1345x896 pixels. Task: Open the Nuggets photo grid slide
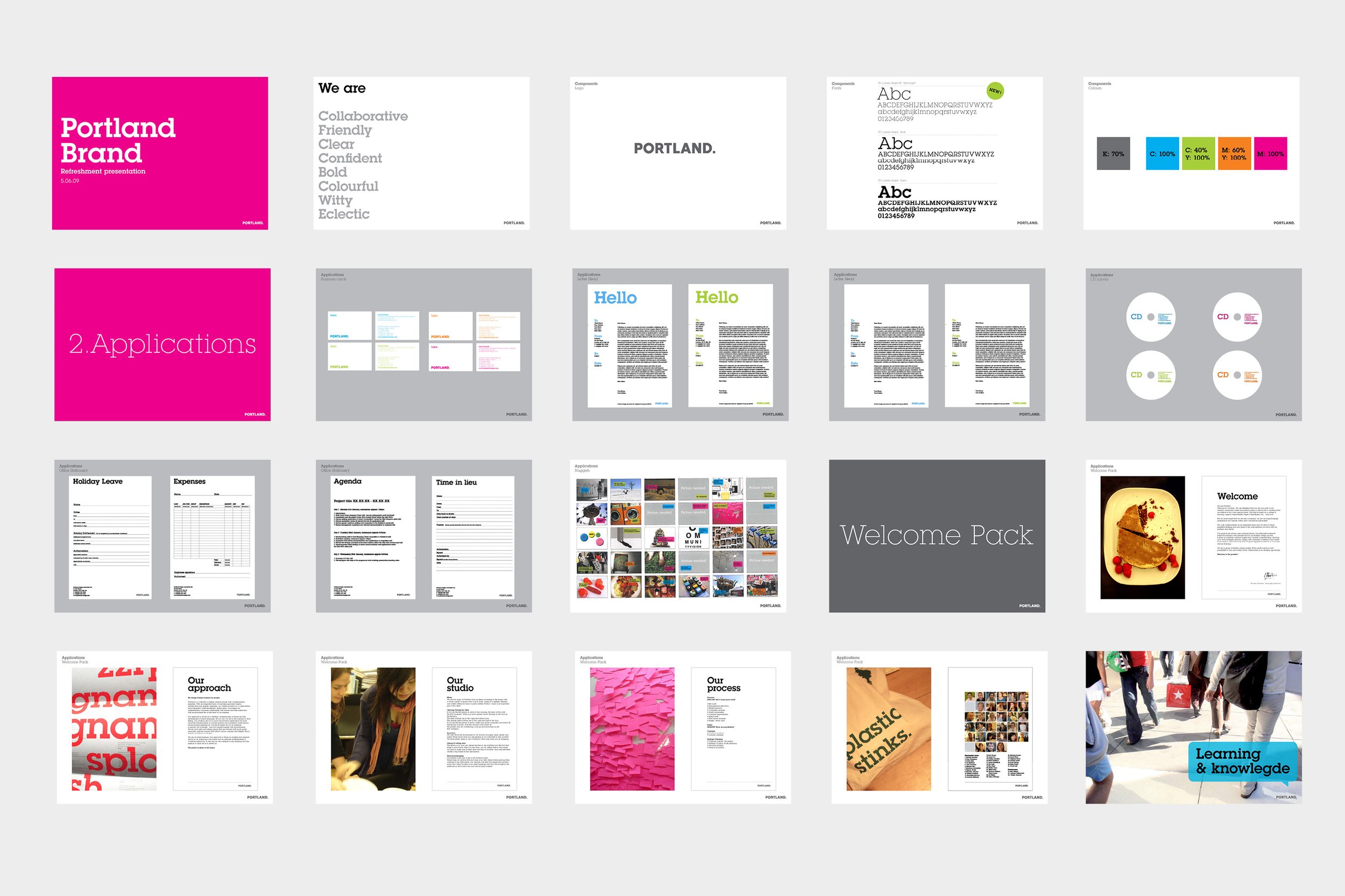tap(678, 536)
